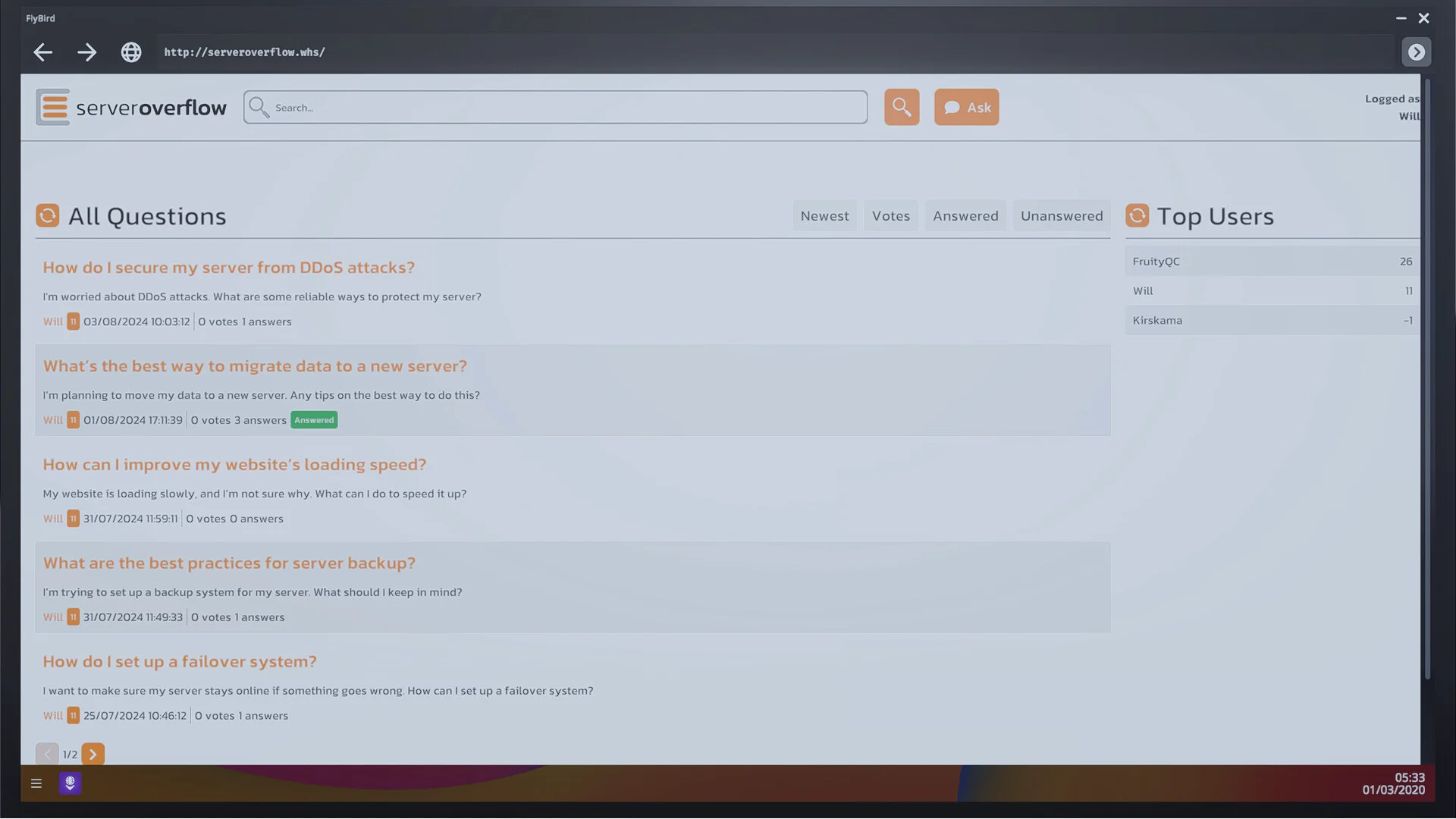Toggle the Unanswered questions filter

click(1061, 215)
